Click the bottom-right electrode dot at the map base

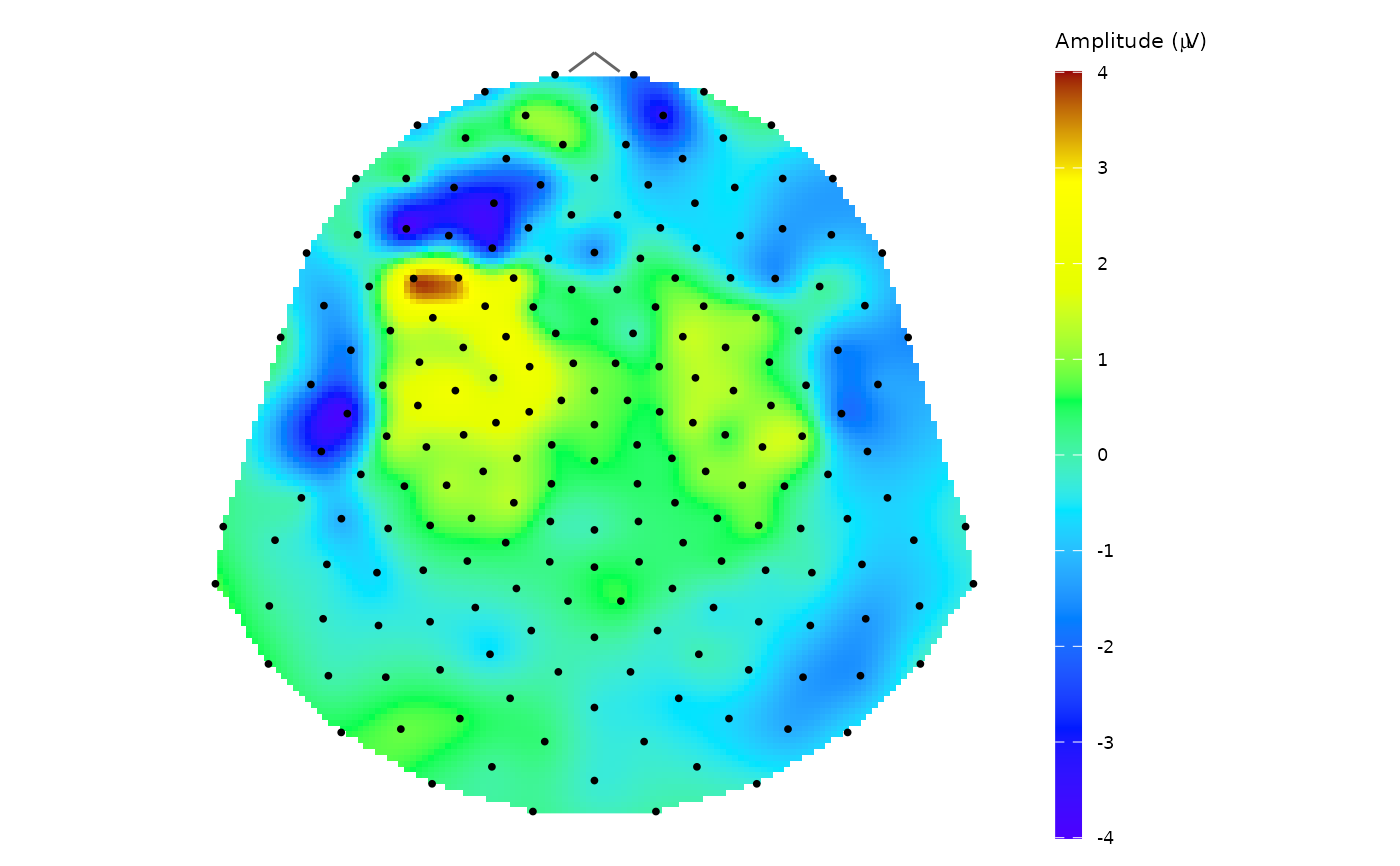click(656, 811)
